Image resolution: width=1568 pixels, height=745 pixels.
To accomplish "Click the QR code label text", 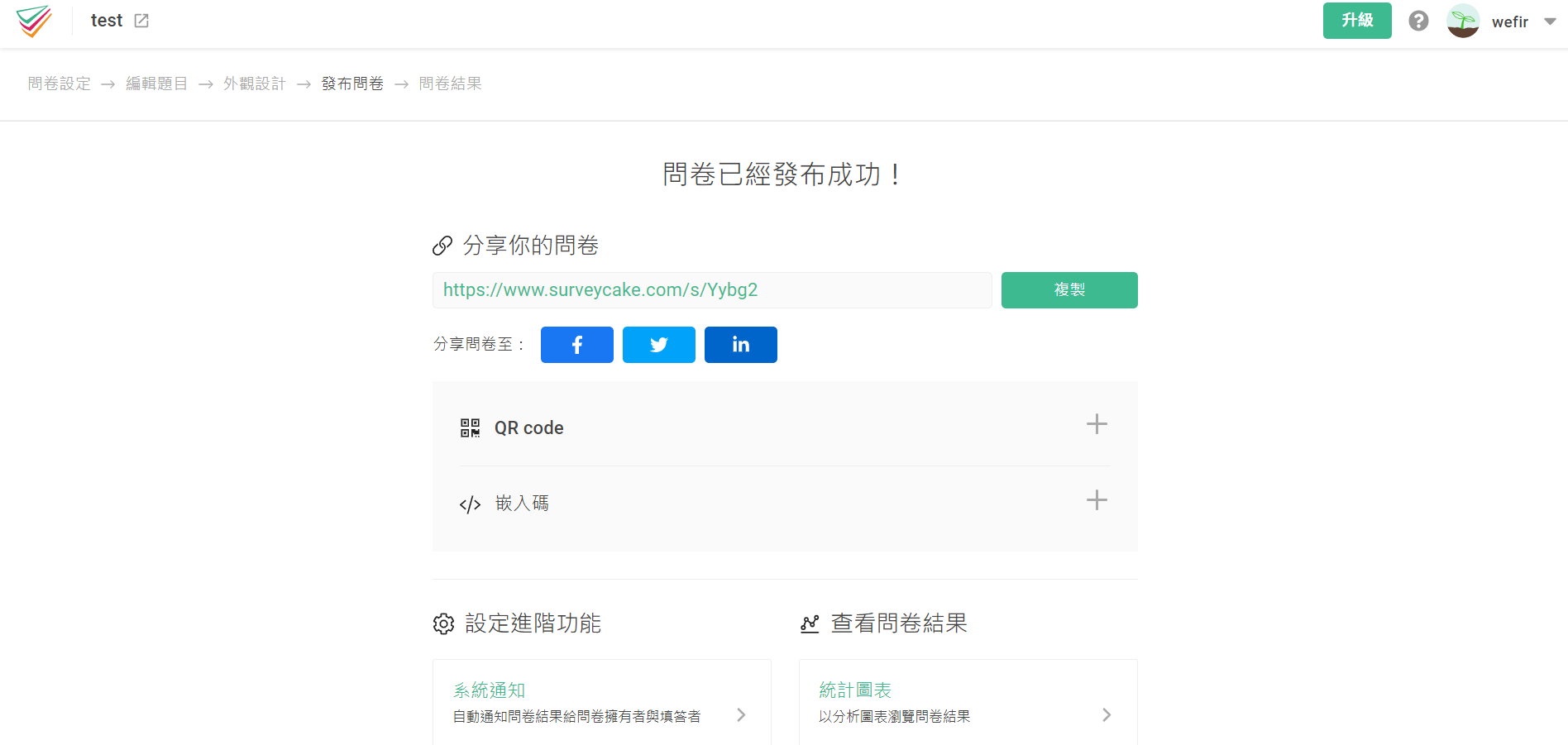I will (529, 428).
